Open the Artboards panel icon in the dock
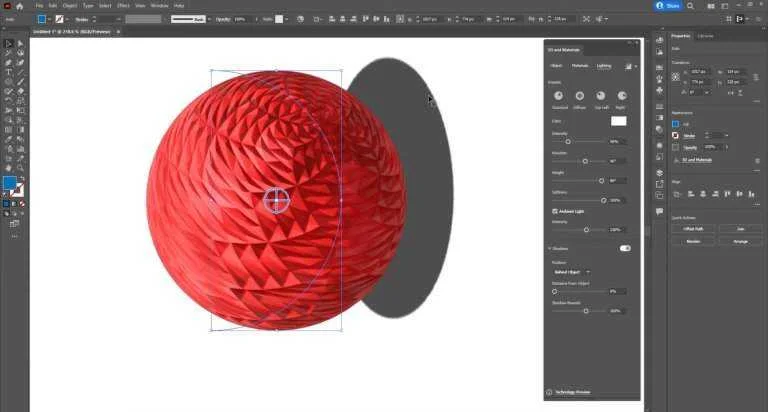 tap(659, 195)
